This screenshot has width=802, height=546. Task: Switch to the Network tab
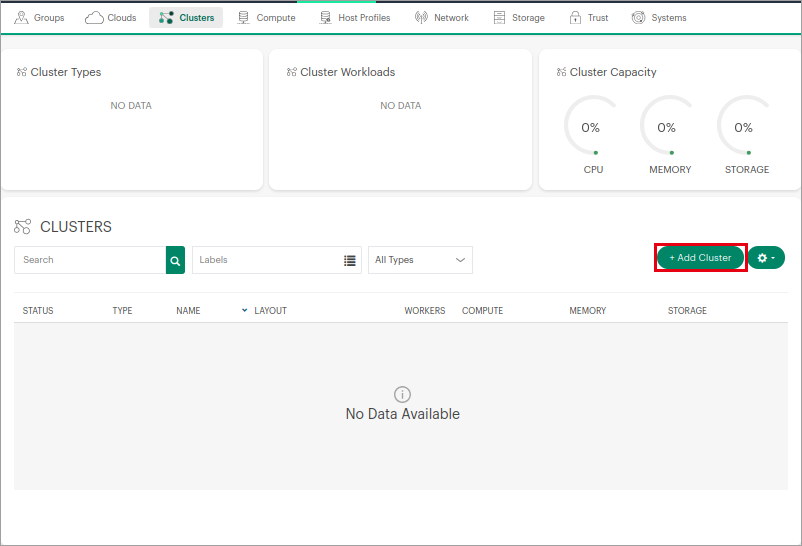pyautogui.click(x=442, y=17)
